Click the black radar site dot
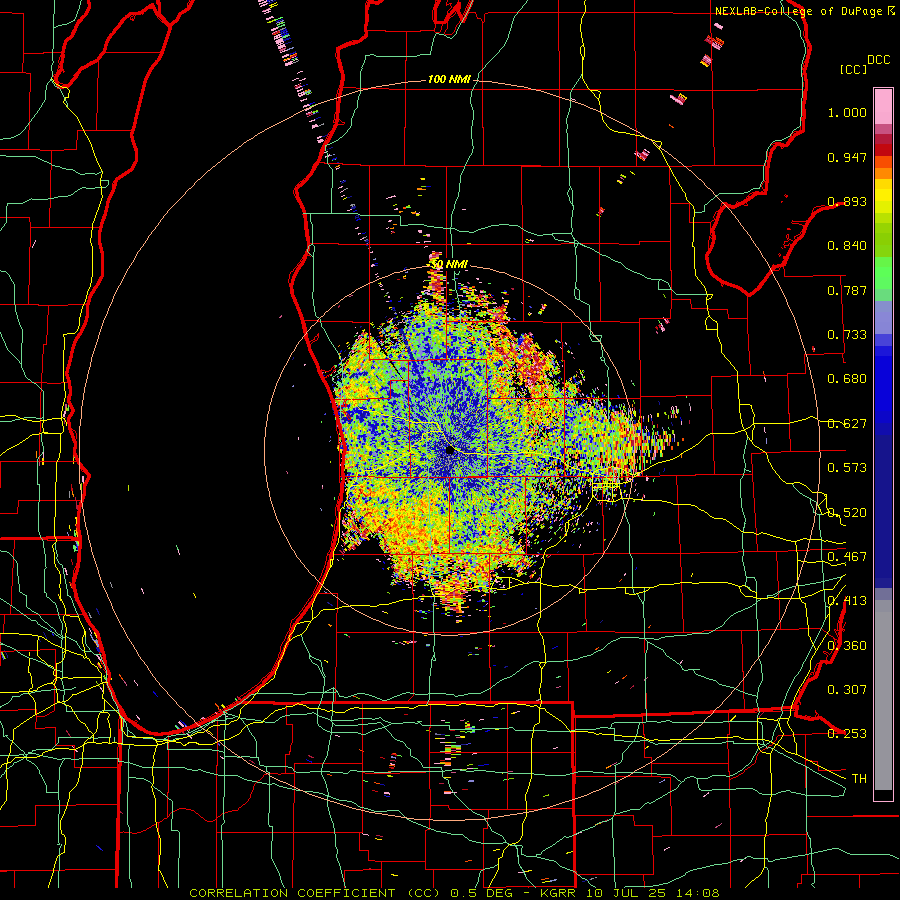The image size is (900, 900). (x=451, y=450)
